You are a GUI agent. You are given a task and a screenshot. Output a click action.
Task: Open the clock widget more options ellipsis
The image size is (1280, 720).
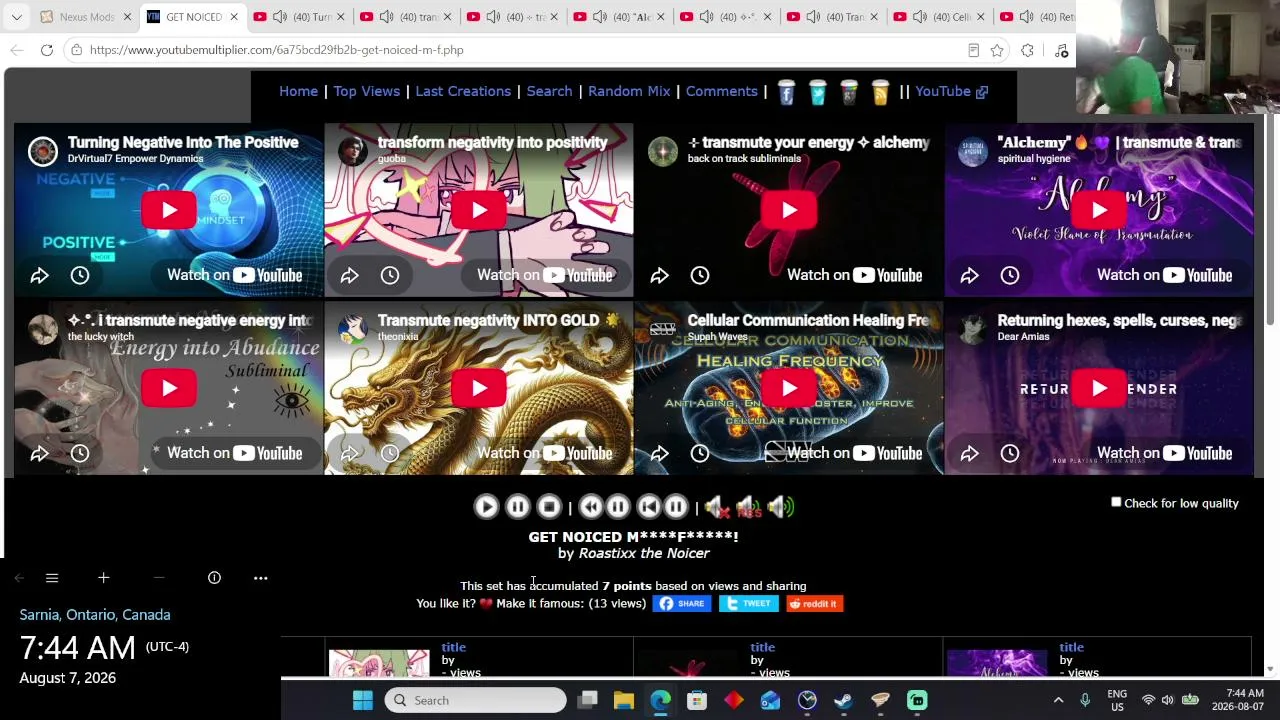261,578
